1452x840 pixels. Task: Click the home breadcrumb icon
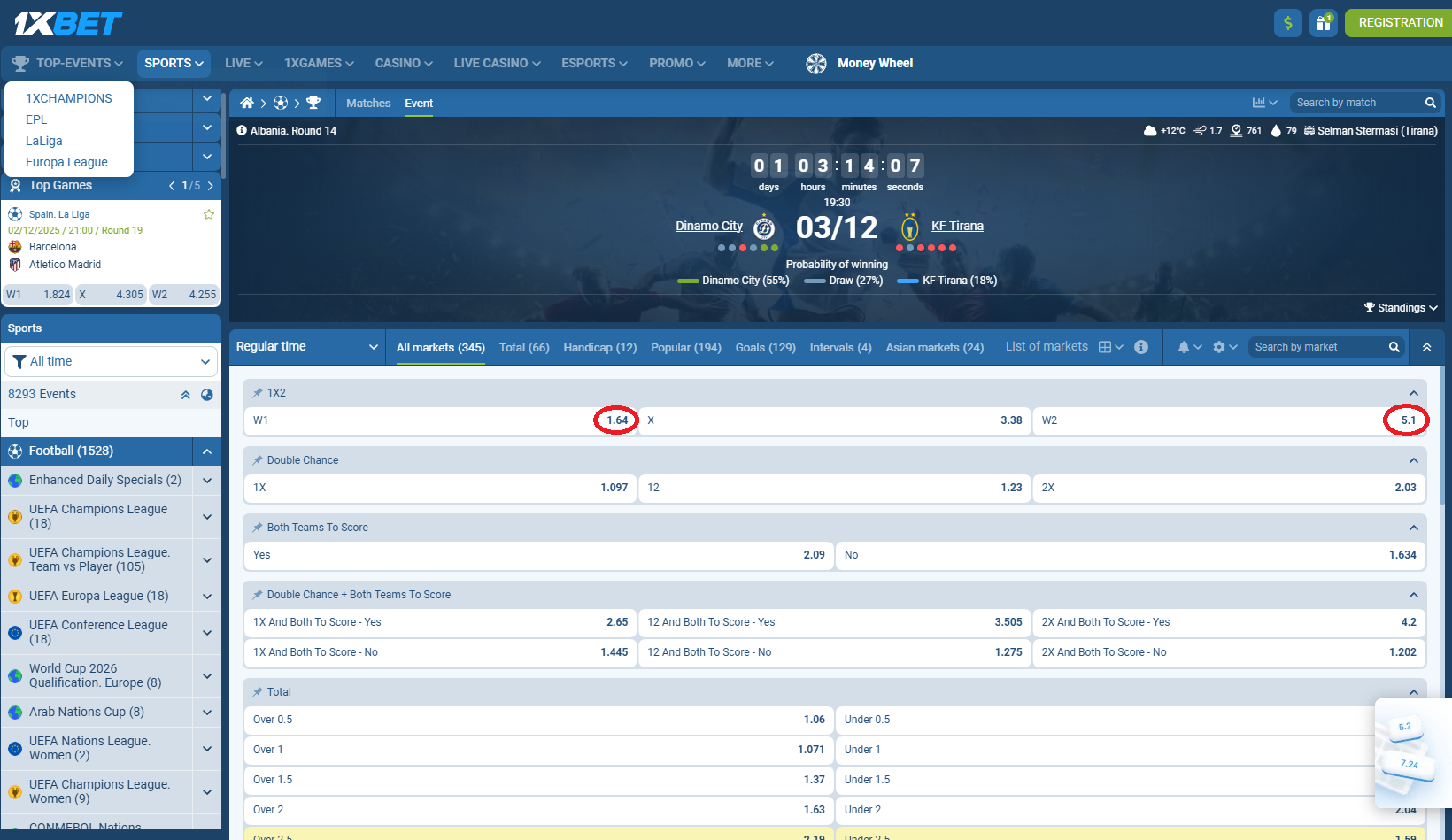coord(247,104)
